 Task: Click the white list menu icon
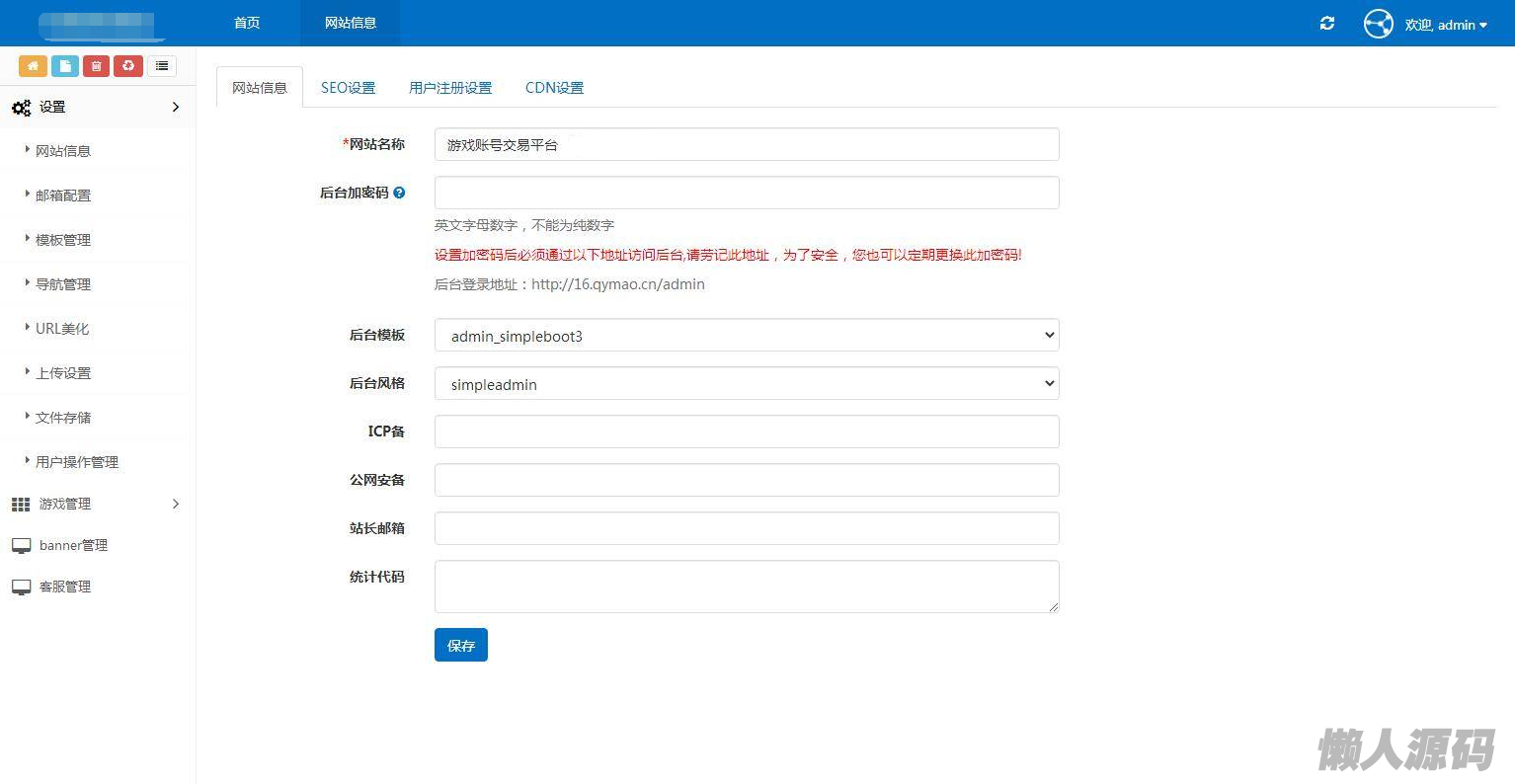click(162, 66)
